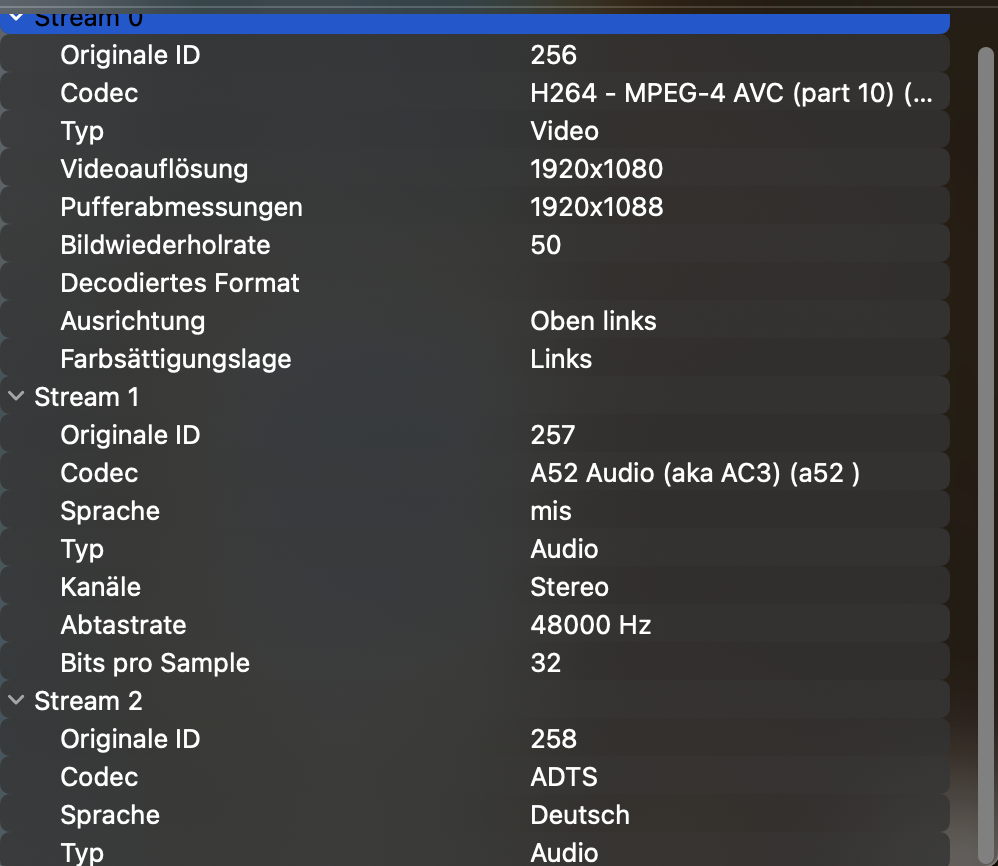The image size is (998, 866).
Task: Select the Decodiertes Format row
Action: click(x=475, y=283)
